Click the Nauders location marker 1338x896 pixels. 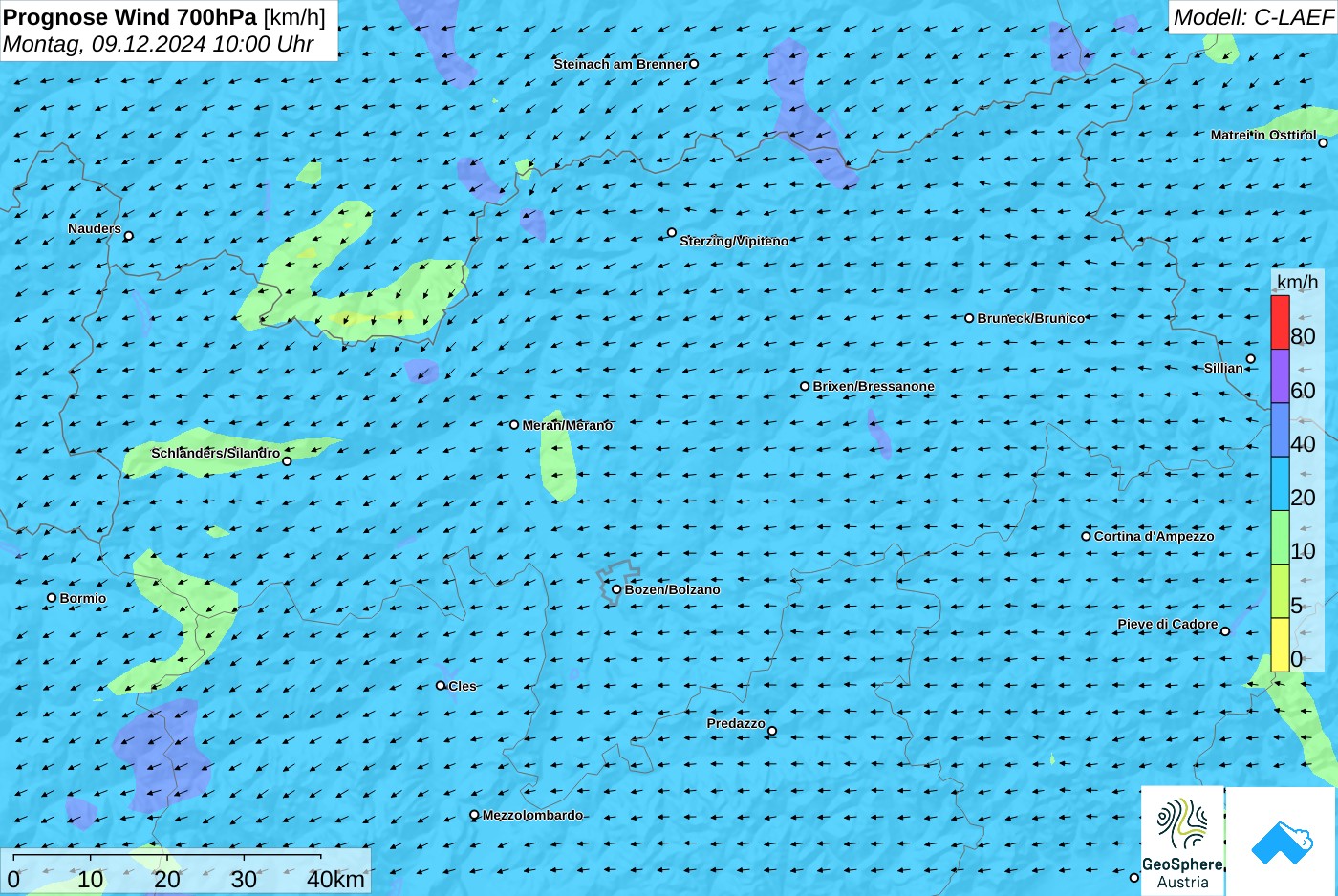click(x=129, y=236)
